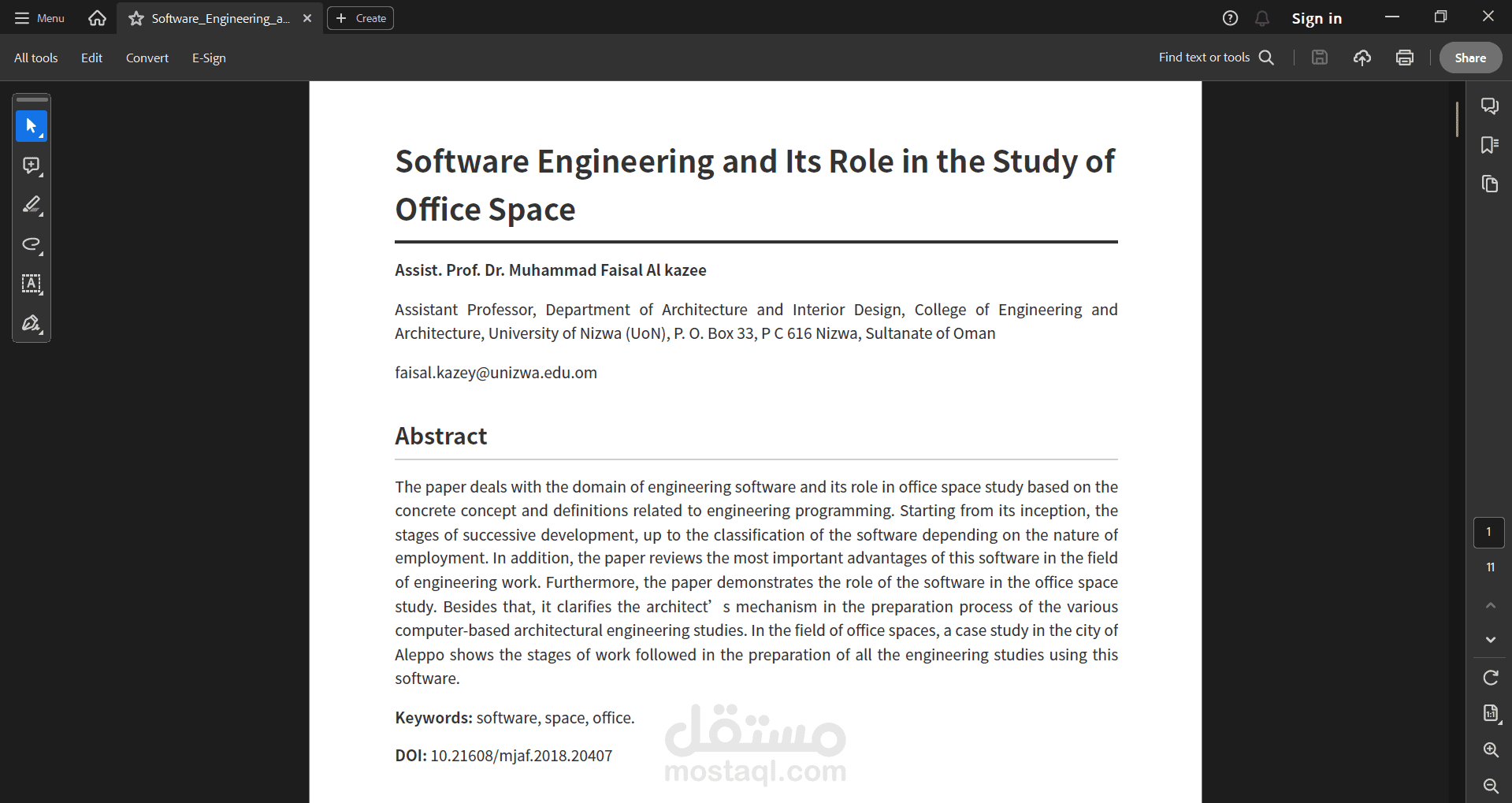Click the email faisal.kazey@unizwa.edu.om
Image resolution: width=1512 pixels, height=803 pixels.
pos(496,373)
